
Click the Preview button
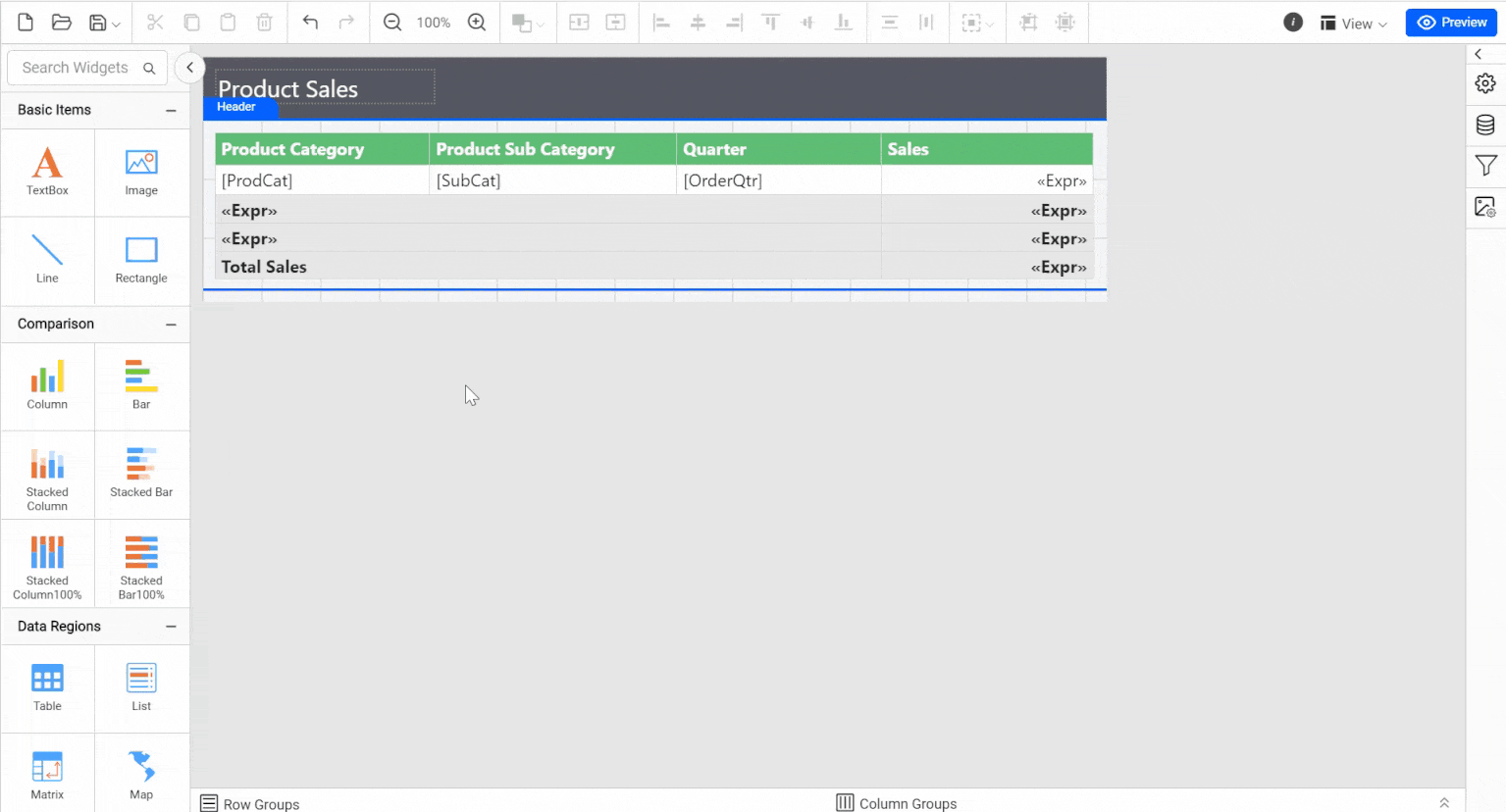tap(1451, 22)
